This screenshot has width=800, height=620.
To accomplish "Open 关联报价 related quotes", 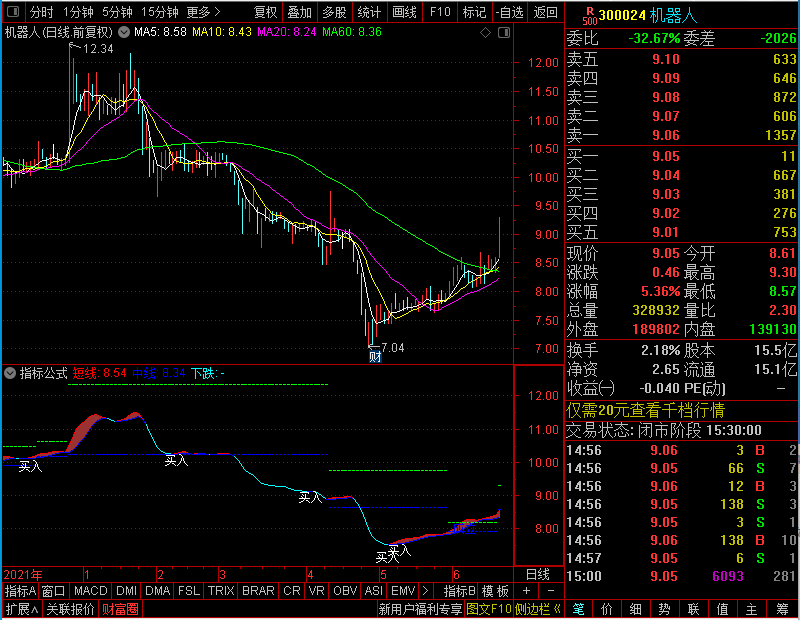I will pyautogui.click(x=70, y=609).
